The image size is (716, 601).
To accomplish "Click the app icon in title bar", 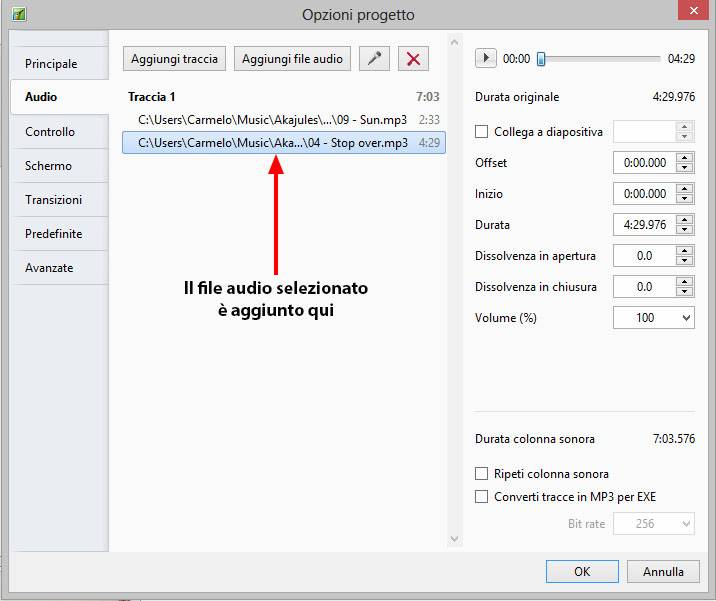I will pos(18,15).
